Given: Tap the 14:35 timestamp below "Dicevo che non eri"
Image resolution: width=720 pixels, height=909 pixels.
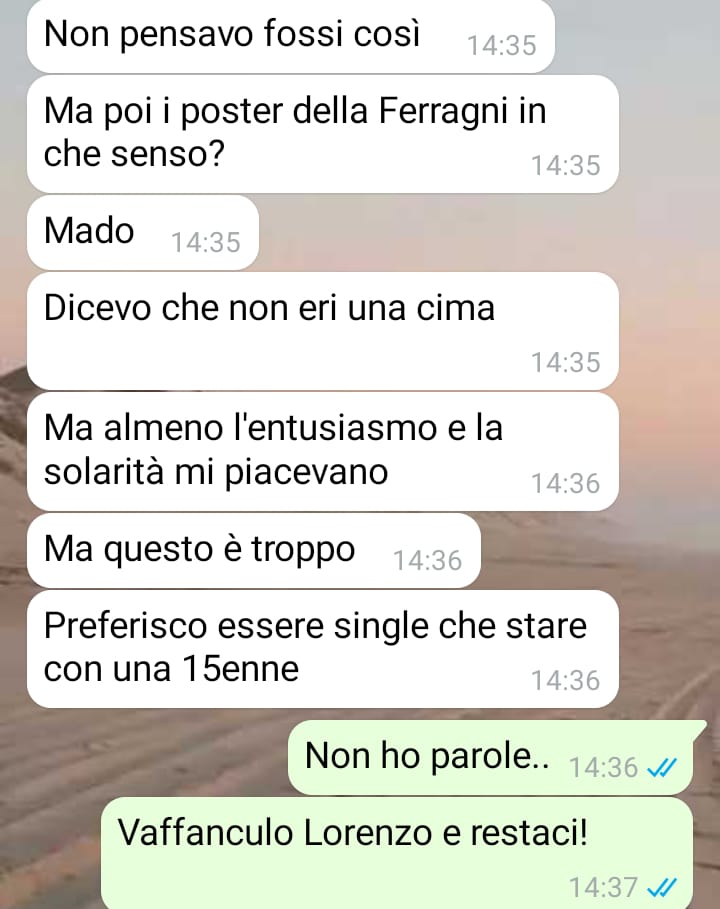Looking at the screenshot, I should [566, 363].
